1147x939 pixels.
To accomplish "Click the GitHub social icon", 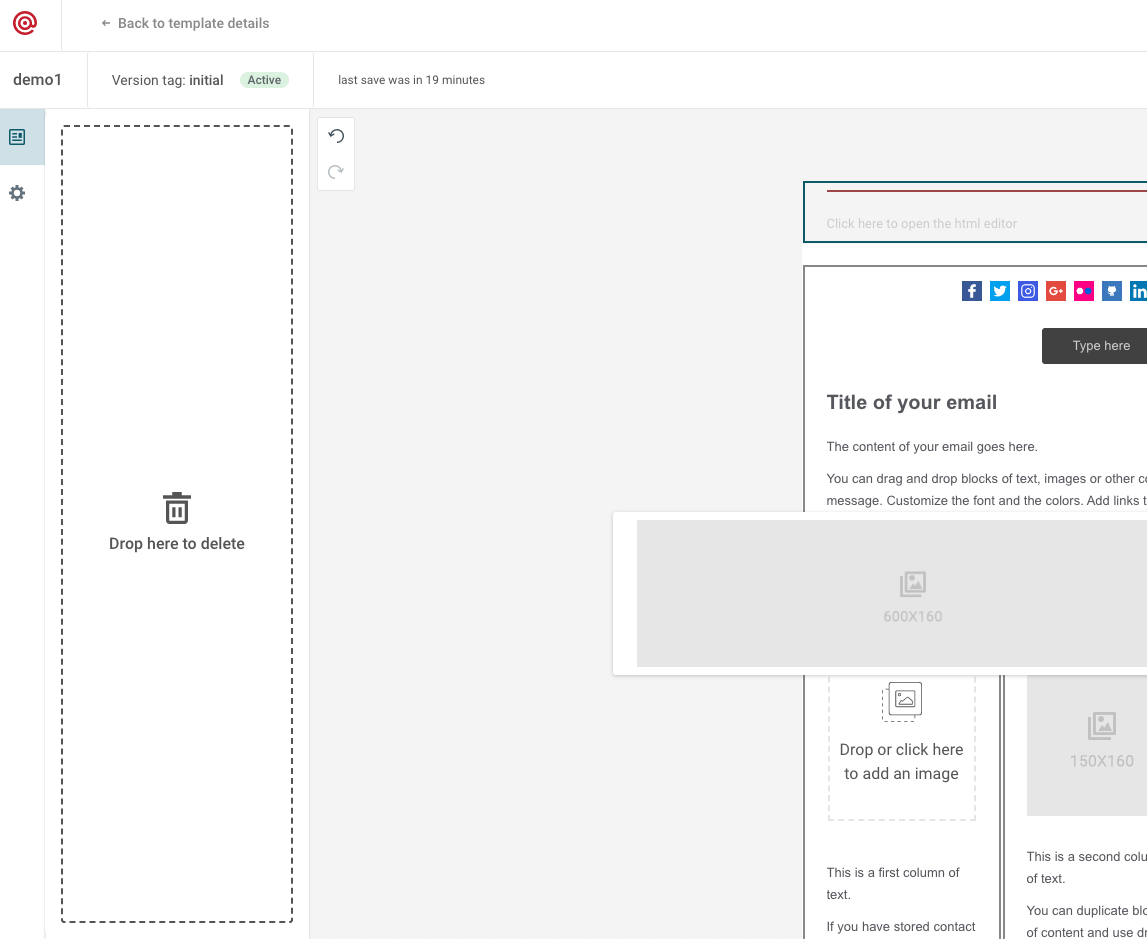I will [x=1111, y=291].
